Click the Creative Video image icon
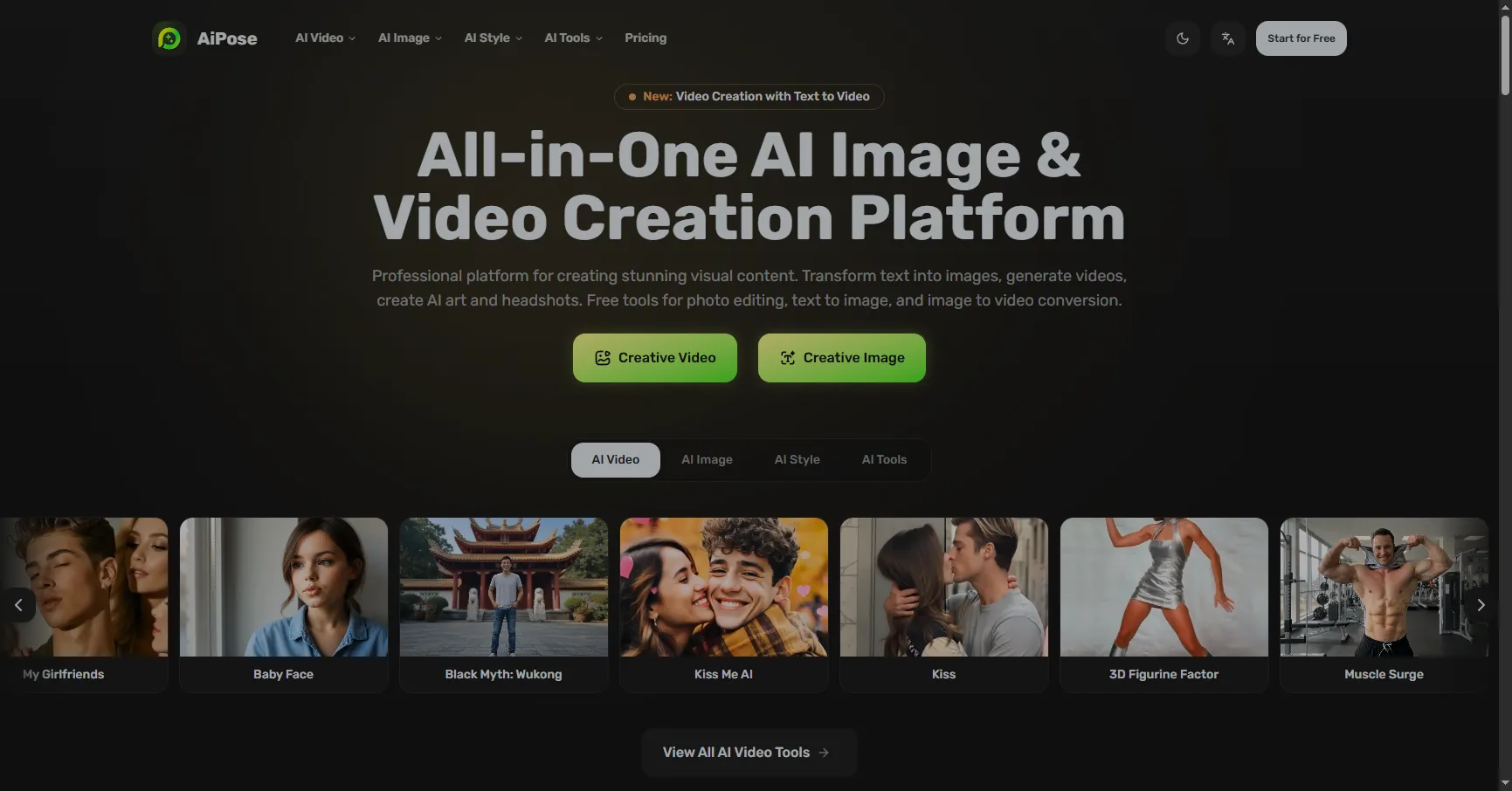 [x=602, y=357]
